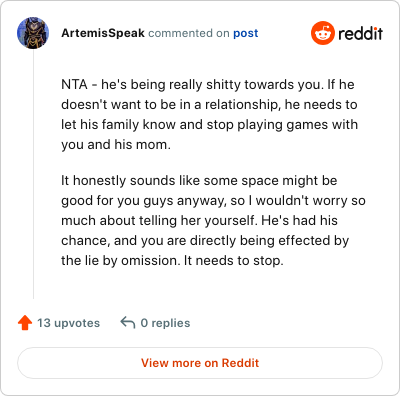Click the reply arrow icon

click(128, 323)
